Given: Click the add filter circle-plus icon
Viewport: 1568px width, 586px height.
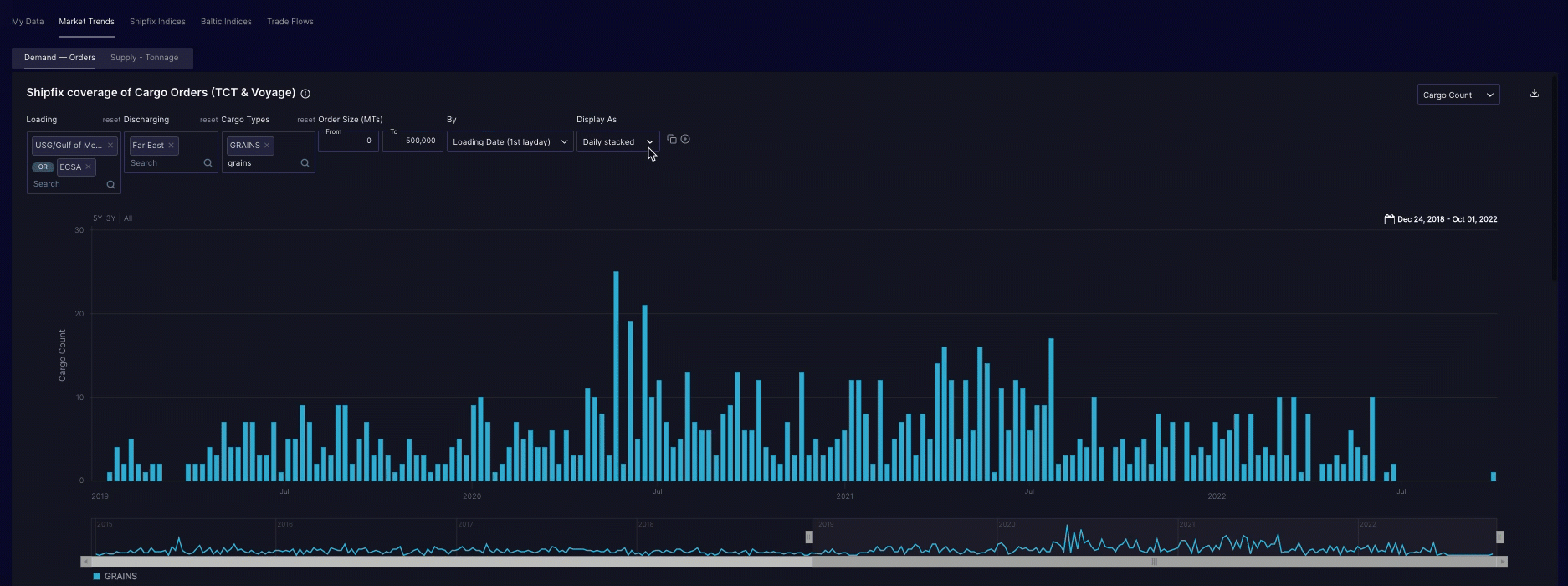Looking at the screenshot, I should [685, 139].
